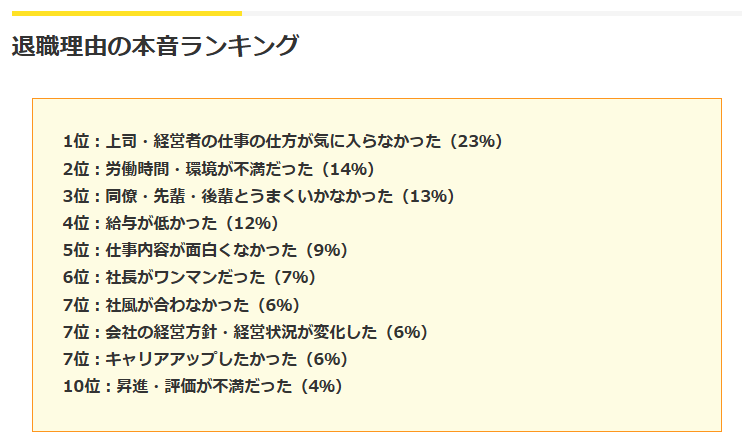Select the 6位 line 社長がワンマンだった
The height and width of the screenshot is (448, 743).
point(190,277)
